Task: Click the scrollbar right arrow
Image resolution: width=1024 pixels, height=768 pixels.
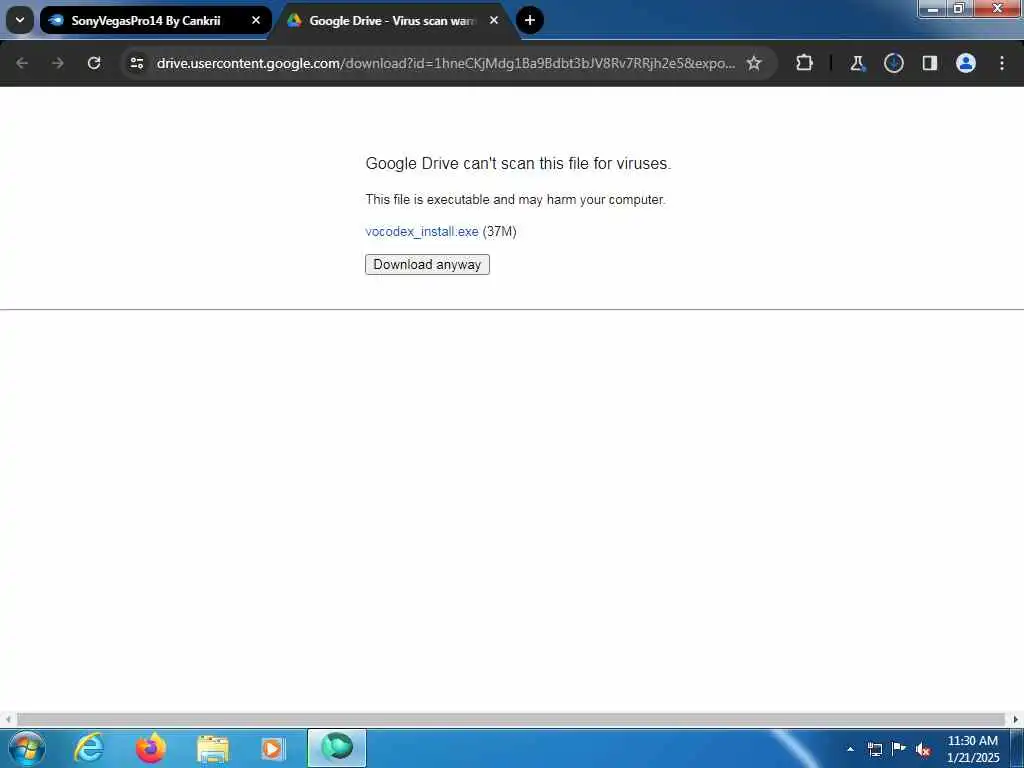Action: 1016,719
